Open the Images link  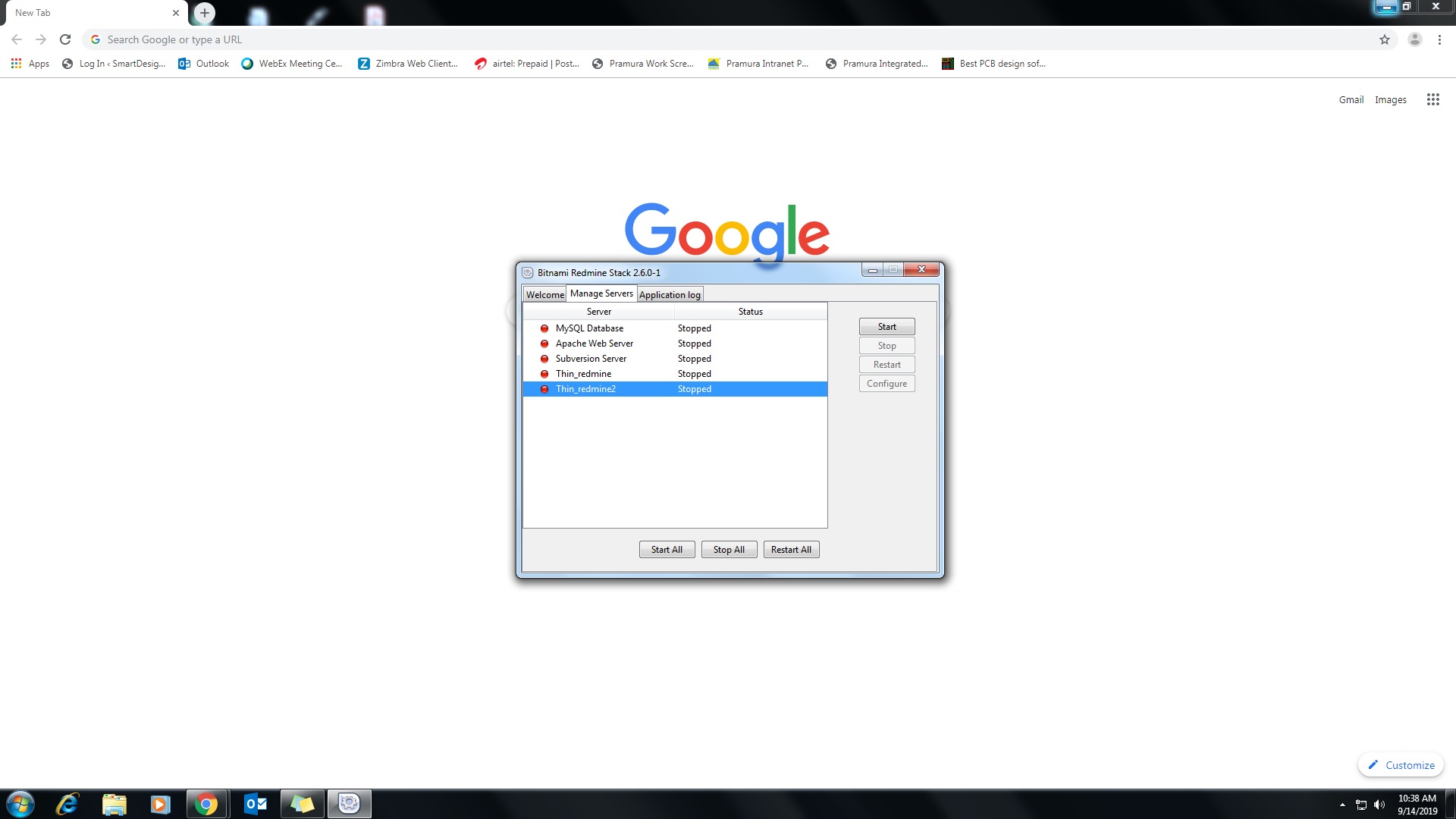pos(1390,99)
